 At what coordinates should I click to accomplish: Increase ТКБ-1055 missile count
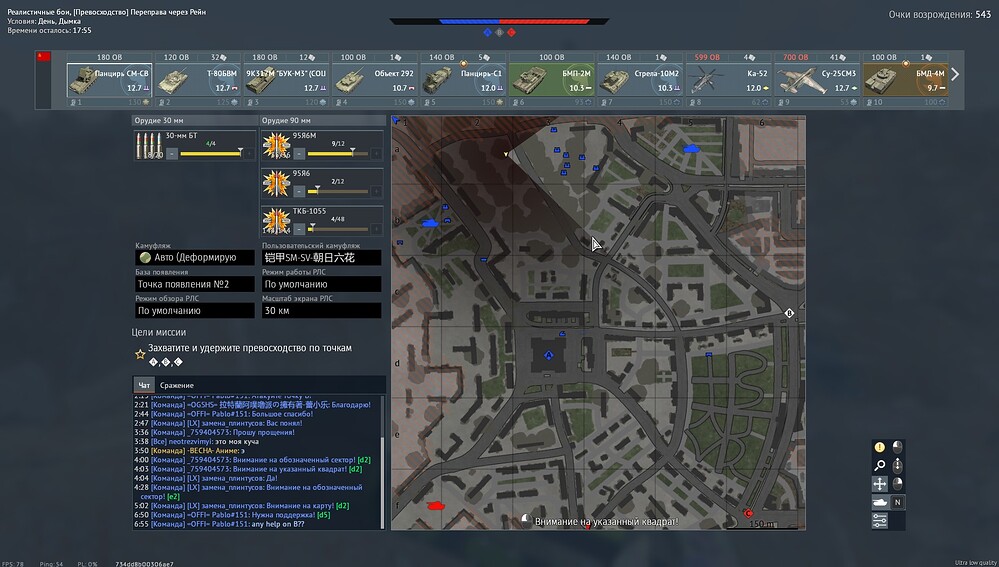(x=377, y=229)
